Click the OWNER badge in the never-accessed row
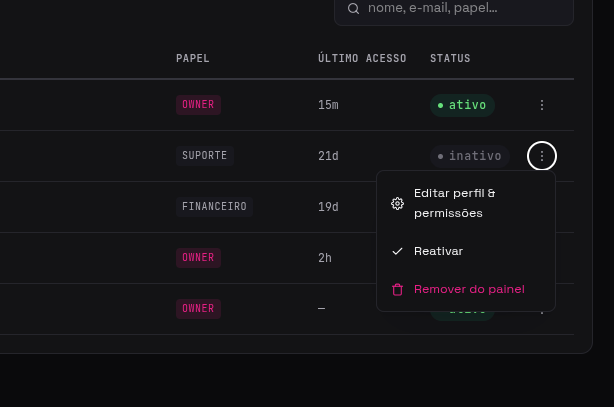The width and height of the screenshot is (614, 407). point(198,308)
